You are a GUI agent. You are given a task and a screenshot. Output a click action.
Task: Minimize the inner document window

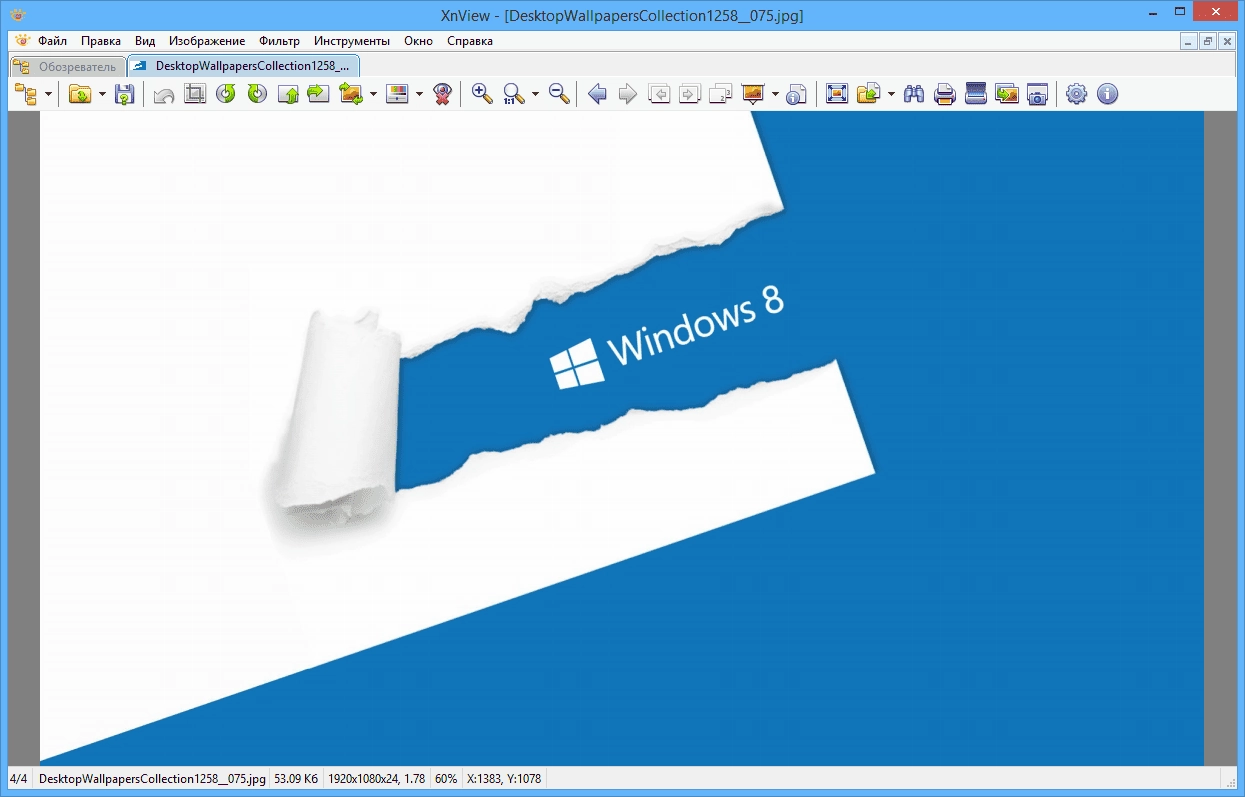point(1189,41)
